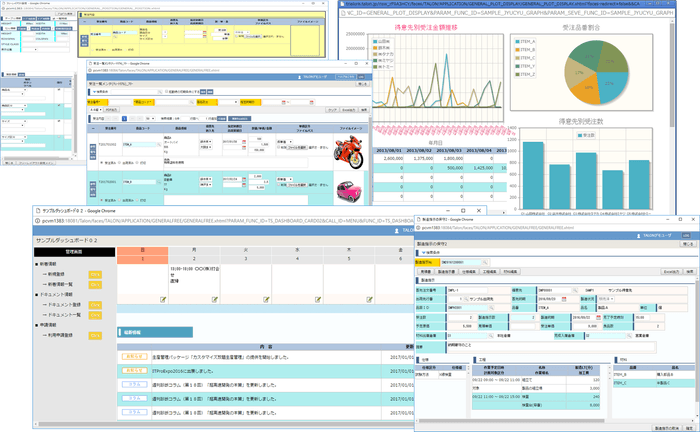This screenshot has width=700, height=432.
Task: Click the edit icon in Monday's calendar cell
Action: 216,298
